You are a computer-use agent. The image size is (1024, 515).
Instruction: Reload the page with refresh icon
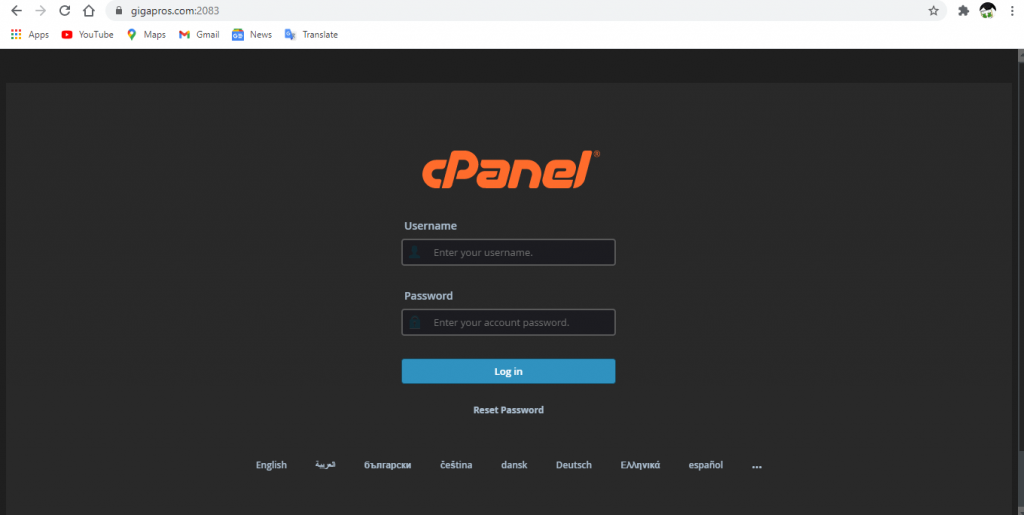(x=65, y=11)
